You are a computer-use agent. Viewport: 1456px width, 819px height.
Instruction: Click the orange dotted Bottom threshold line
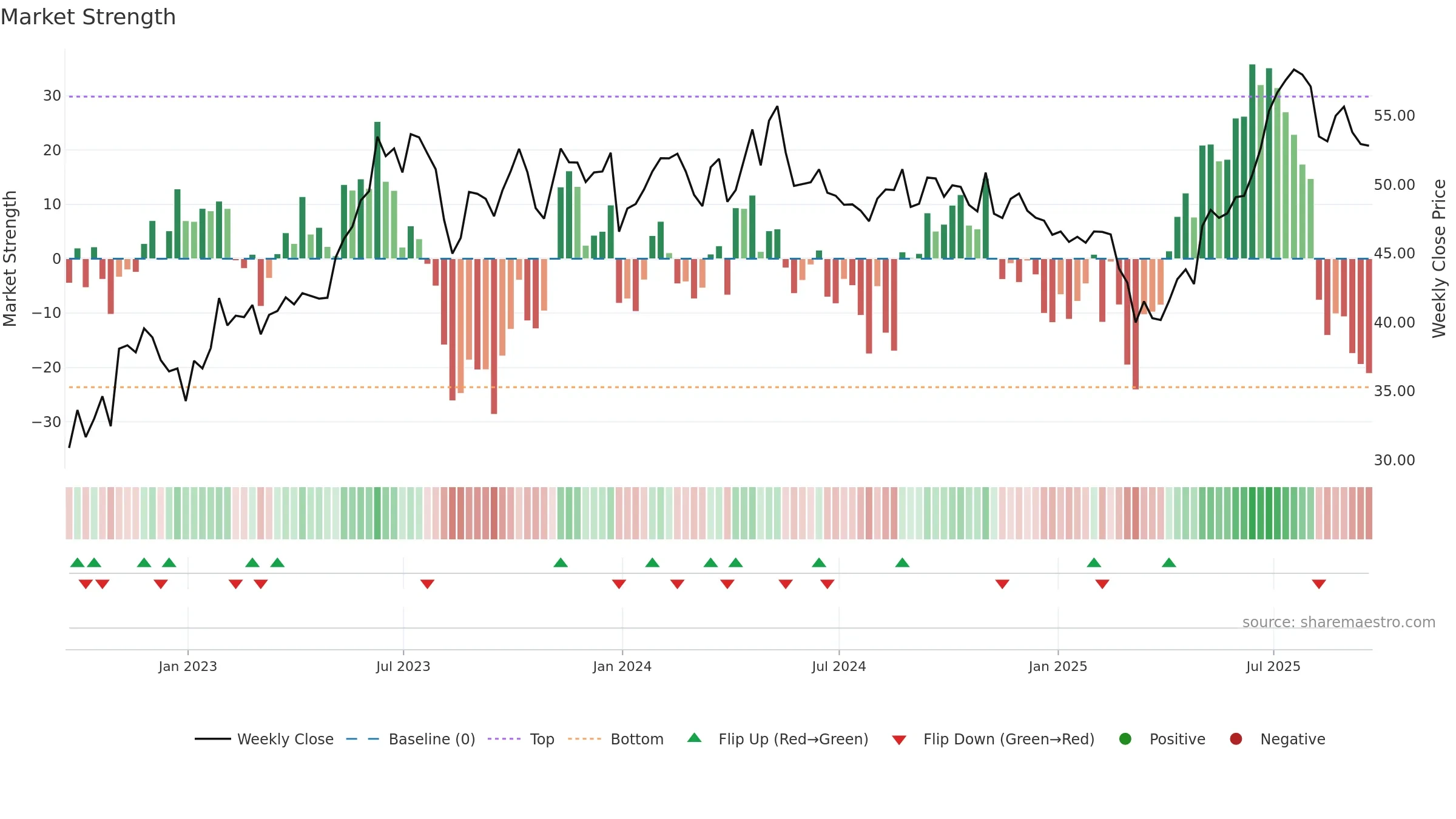[x=719, y=387]
